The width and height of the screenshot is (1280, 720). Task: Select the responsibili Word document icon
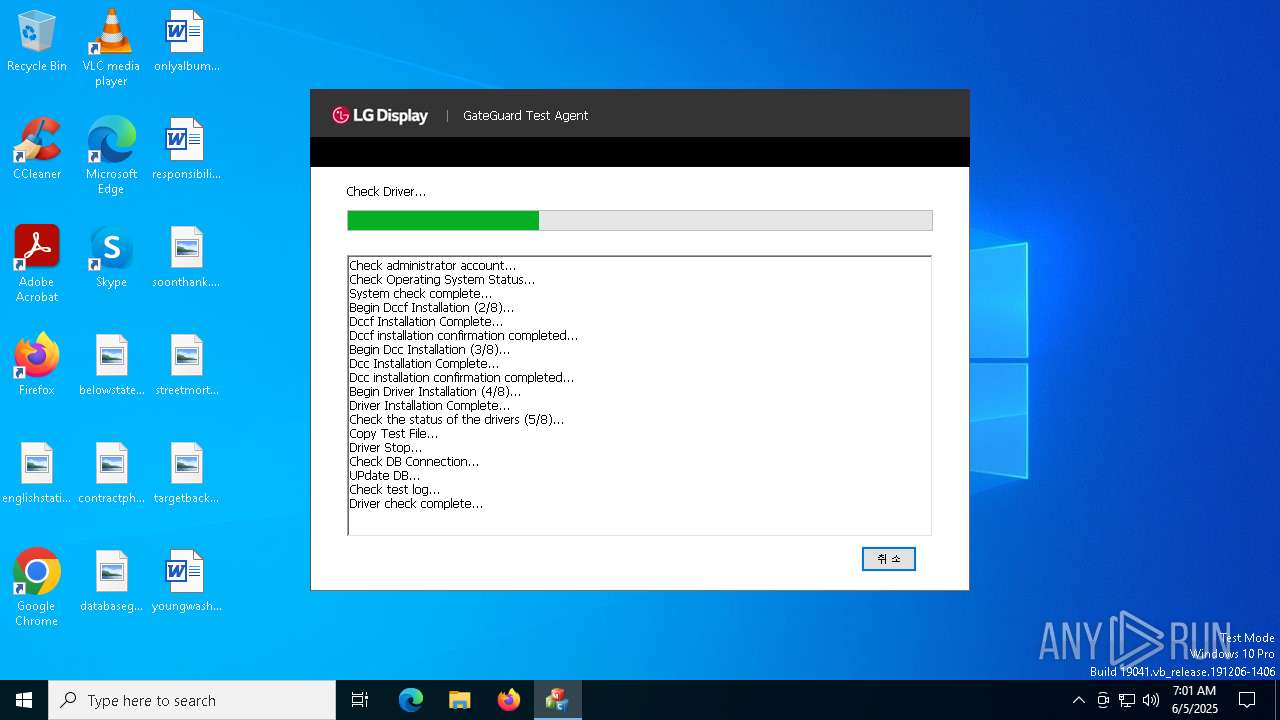(186, 150)
